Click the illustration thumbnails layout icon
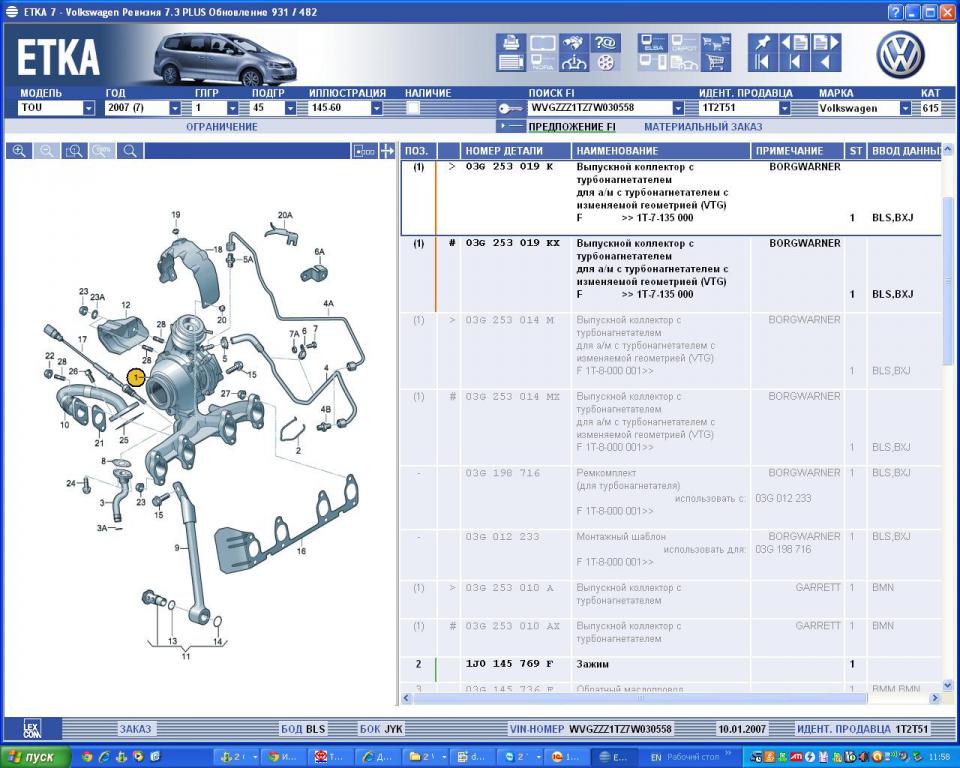The height and width of the screenshot is (768, 960). [x=364, y=151]
